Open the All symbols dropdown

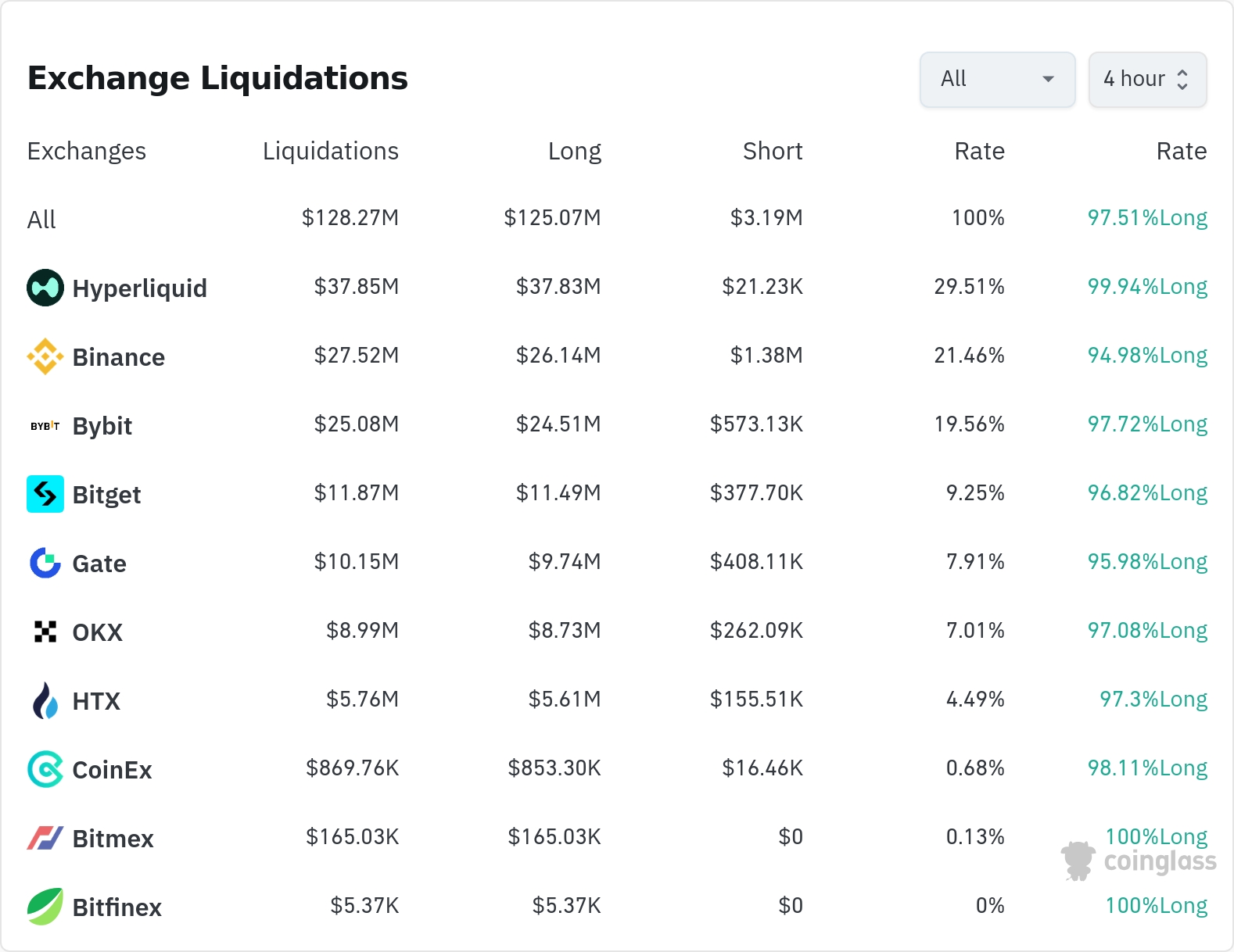pyautogui.click(x=997, y=79)
